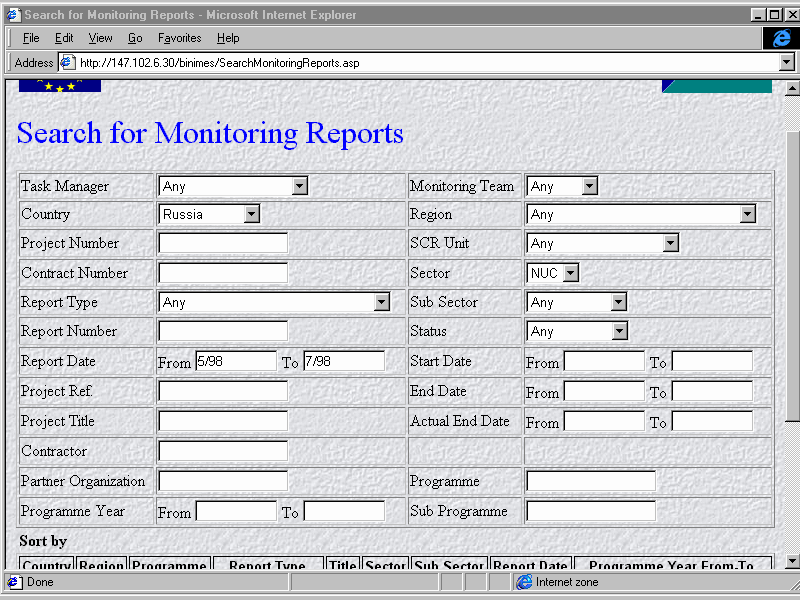This screenshot has height=600, width=800.
Task: Open the address bar URL history dropdown
Action: (785, 63)
